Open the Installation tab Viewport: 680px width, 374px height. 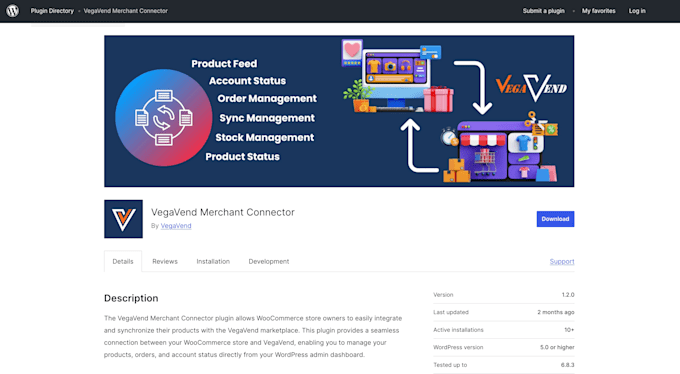click(x=213, y=261)
